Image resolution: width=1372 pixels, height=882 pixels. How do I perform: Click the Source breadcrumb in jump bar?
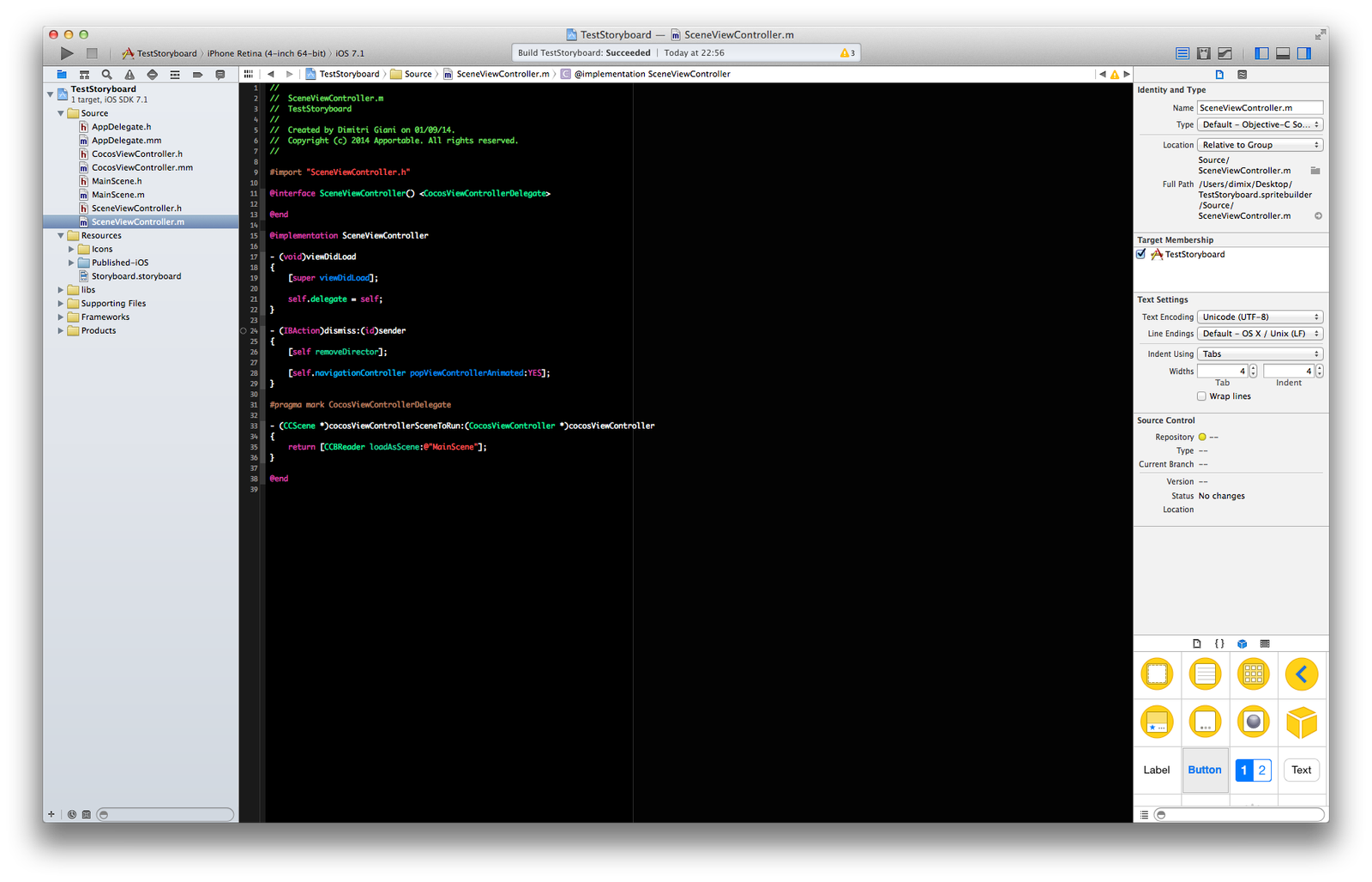(x=418, y=75)
